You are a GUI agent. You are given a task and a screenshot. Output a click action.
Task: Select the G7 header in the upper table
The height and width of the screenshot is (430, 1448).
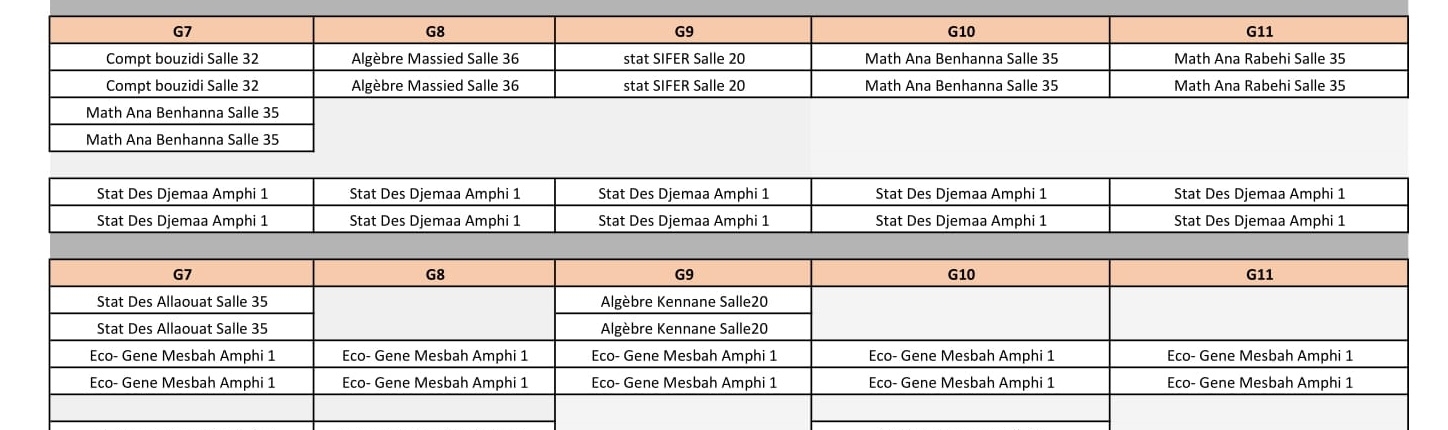click(x=182, y=31)
